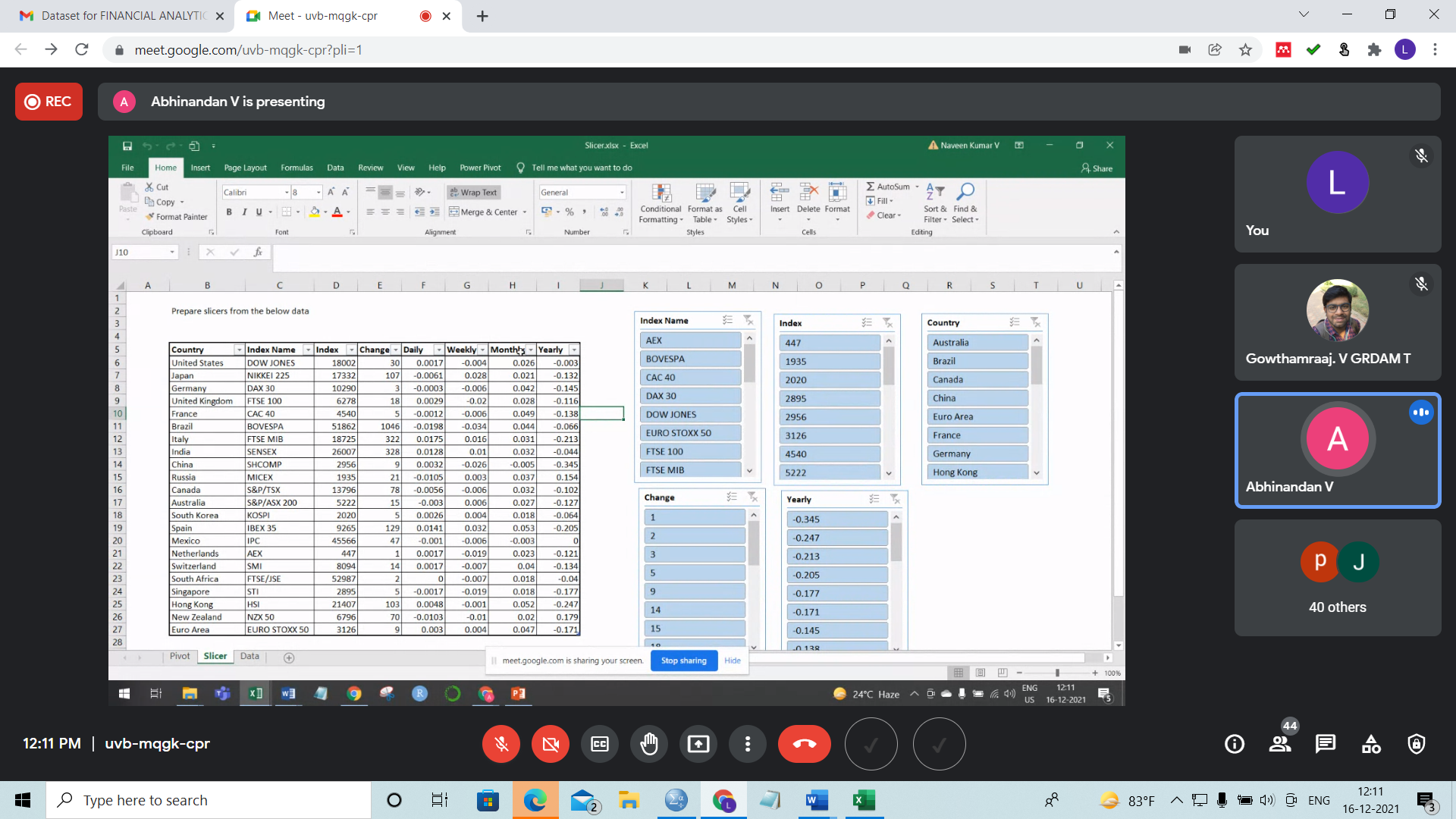Open Excel Insert ribbon tab
Screen dimensions: 1456x819
pyautogui.click(x=200, y=168)
